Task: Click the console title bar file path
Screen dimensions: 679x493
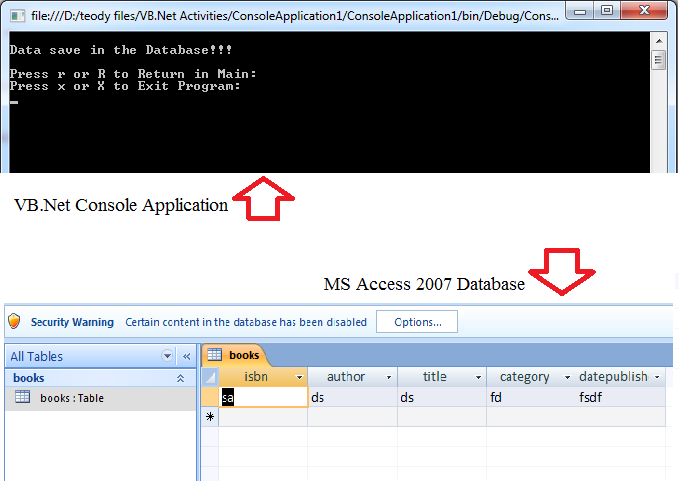Action: click(x=295, y=16)
